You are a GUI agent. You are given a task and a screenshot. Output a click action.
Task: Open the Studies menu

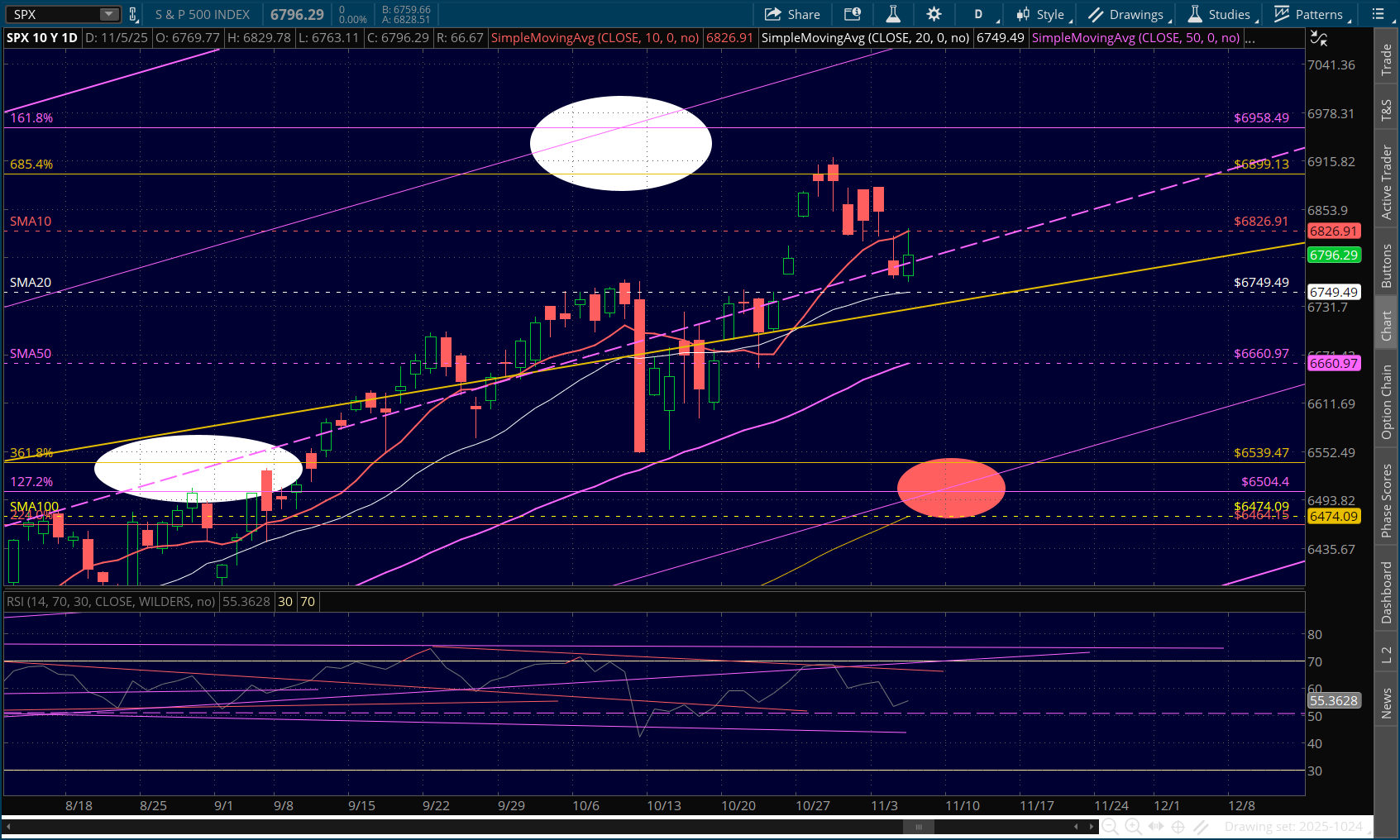click(1221, 14)
